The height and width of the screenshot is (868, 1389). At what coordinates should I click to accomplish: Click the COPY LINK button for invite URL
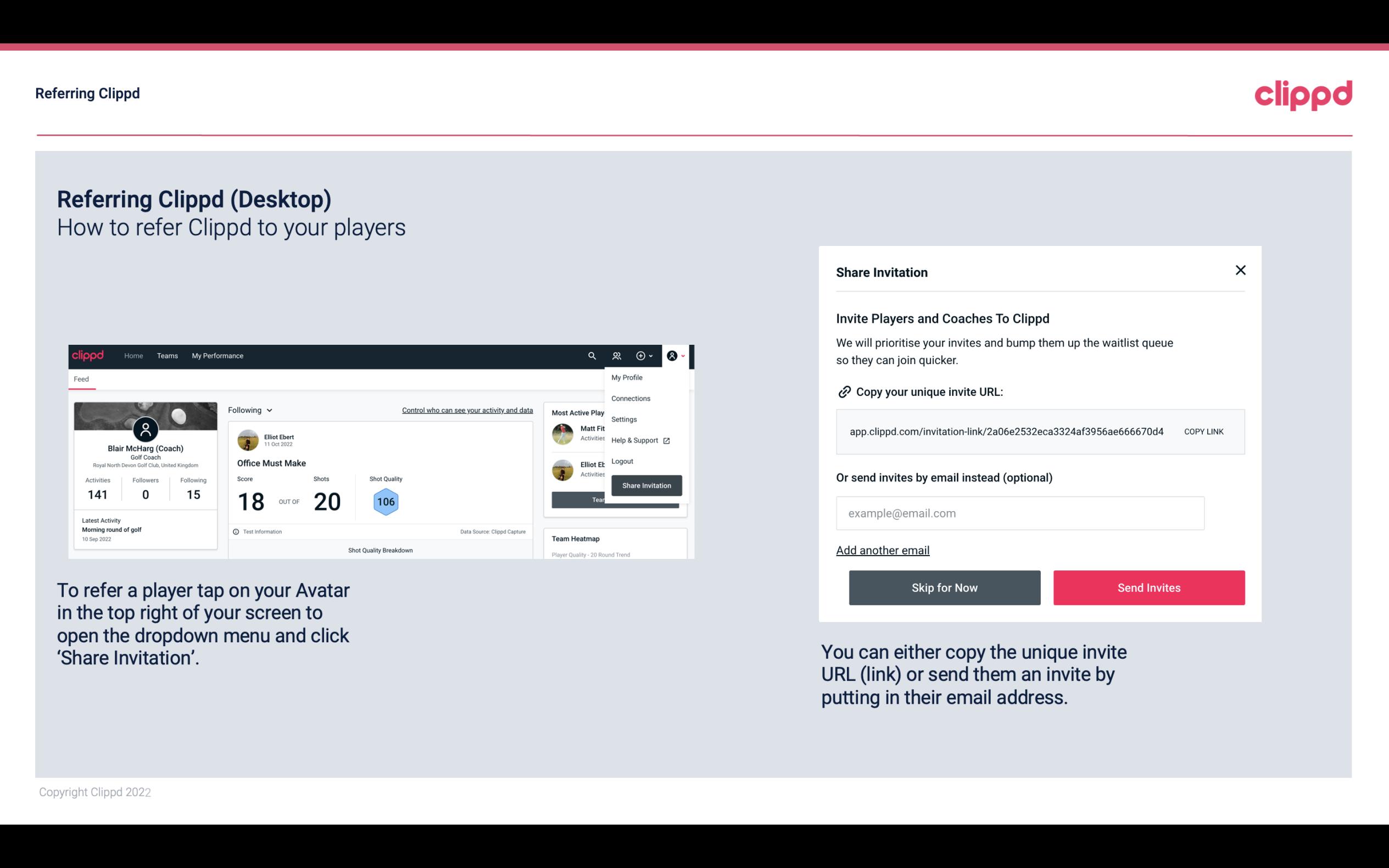1203,432
